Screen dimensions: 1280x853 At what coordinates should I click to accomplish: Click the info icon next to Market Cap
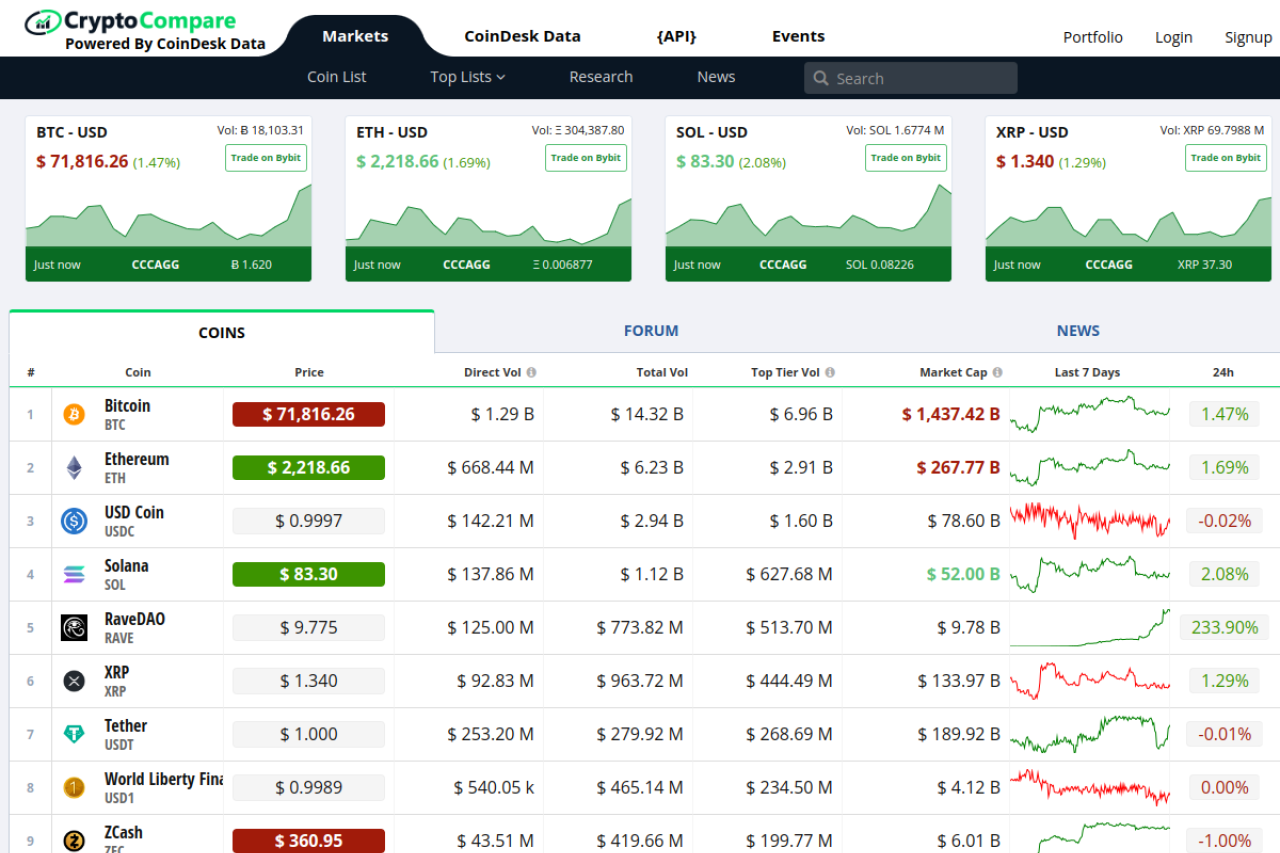pos(997,372)
